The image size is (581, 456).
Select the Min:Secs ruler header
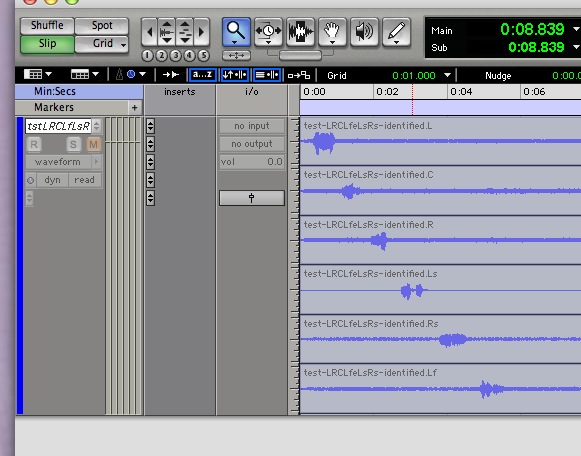[79, 91]
